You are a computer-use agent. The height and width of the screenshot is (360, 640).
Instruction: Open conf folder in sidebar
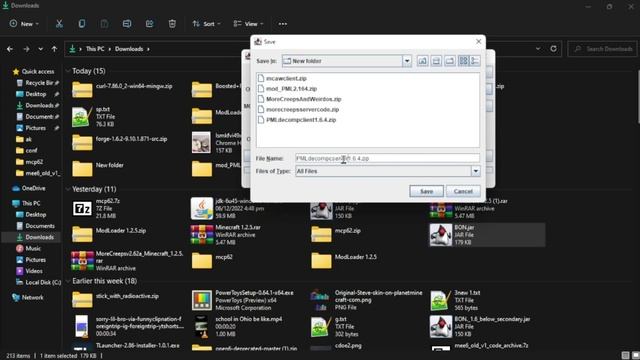(27, 150)
